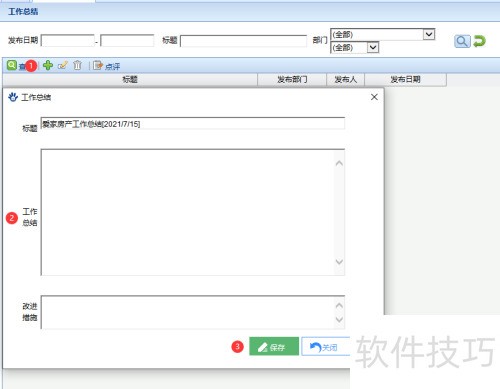Click the 标题 search field in the filter bar

243,41
